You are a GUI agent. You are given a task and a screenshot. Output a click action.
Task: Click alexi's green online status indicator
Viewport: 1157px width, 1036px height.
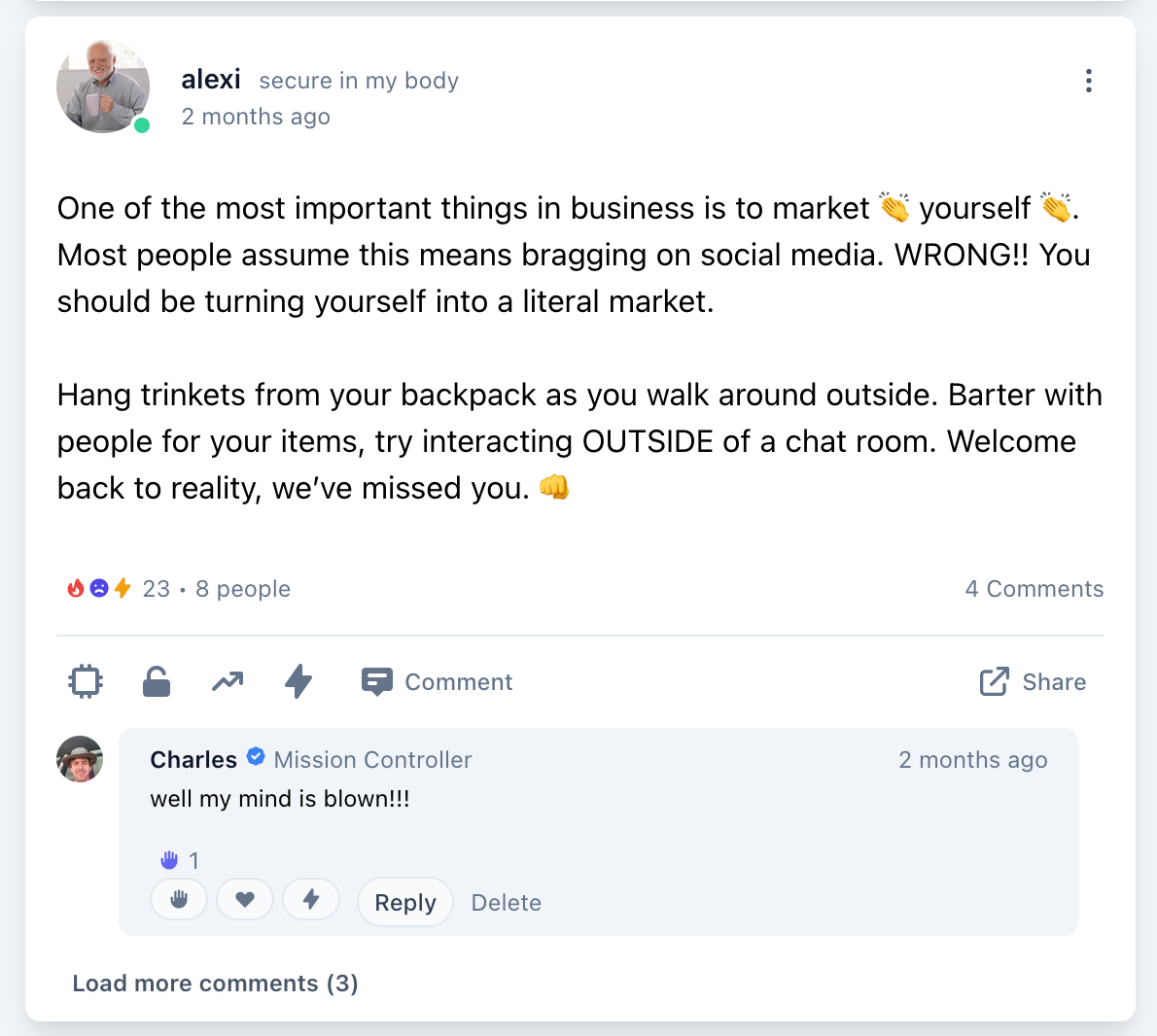(142, 124)
